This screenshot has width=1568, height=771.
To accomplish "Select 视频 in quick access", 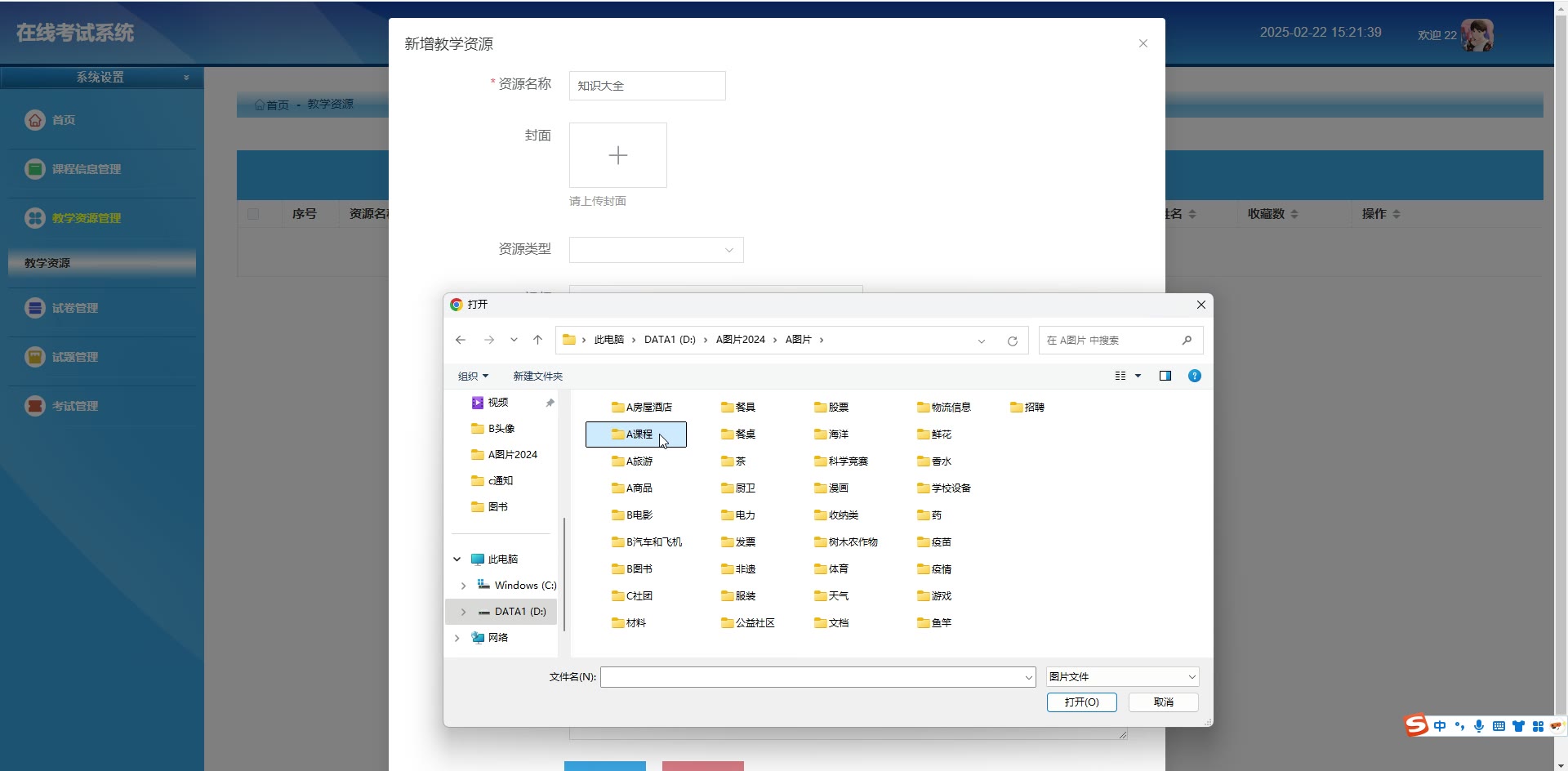I will pyautogui.click(x=498, y=403).
